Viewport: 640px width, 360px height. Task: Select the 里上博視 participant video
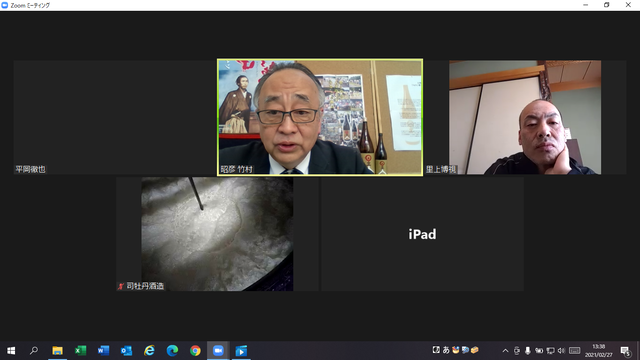[525, 117]
